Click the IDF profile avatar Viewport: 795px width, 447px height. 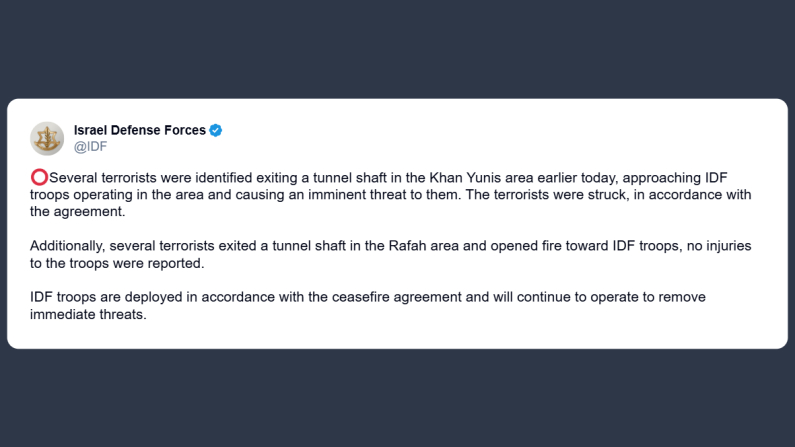coord(47,138)
